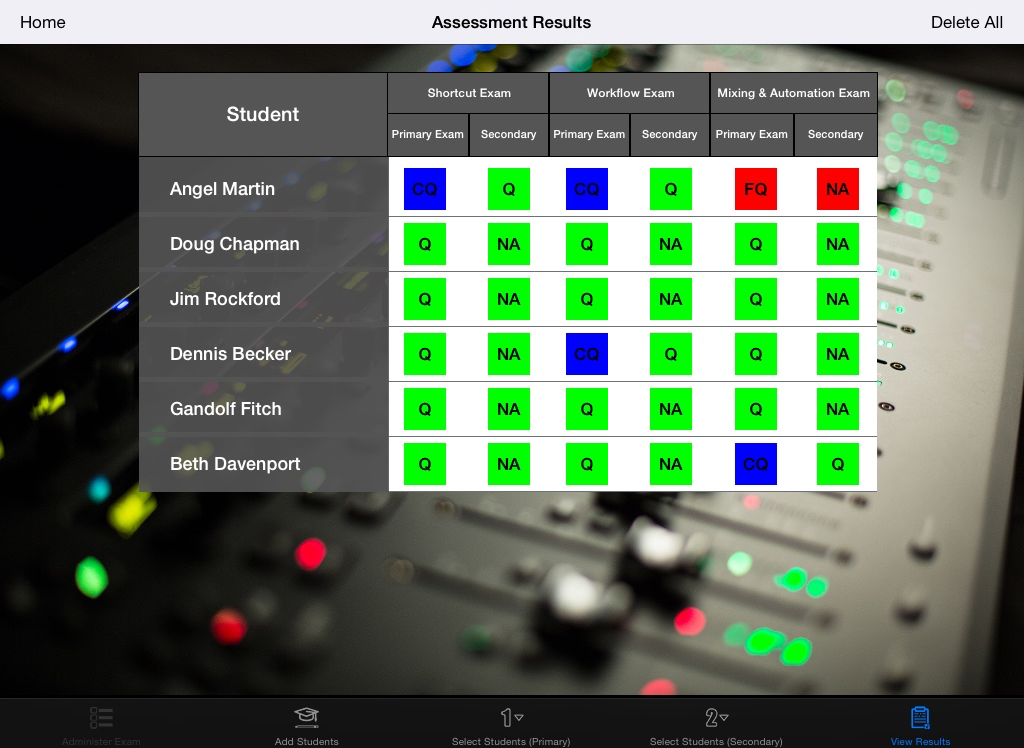Tap Beth Davenport's blue CQ Mixing result
Viewport: 1024px width, 748px height.
(755, 464)
